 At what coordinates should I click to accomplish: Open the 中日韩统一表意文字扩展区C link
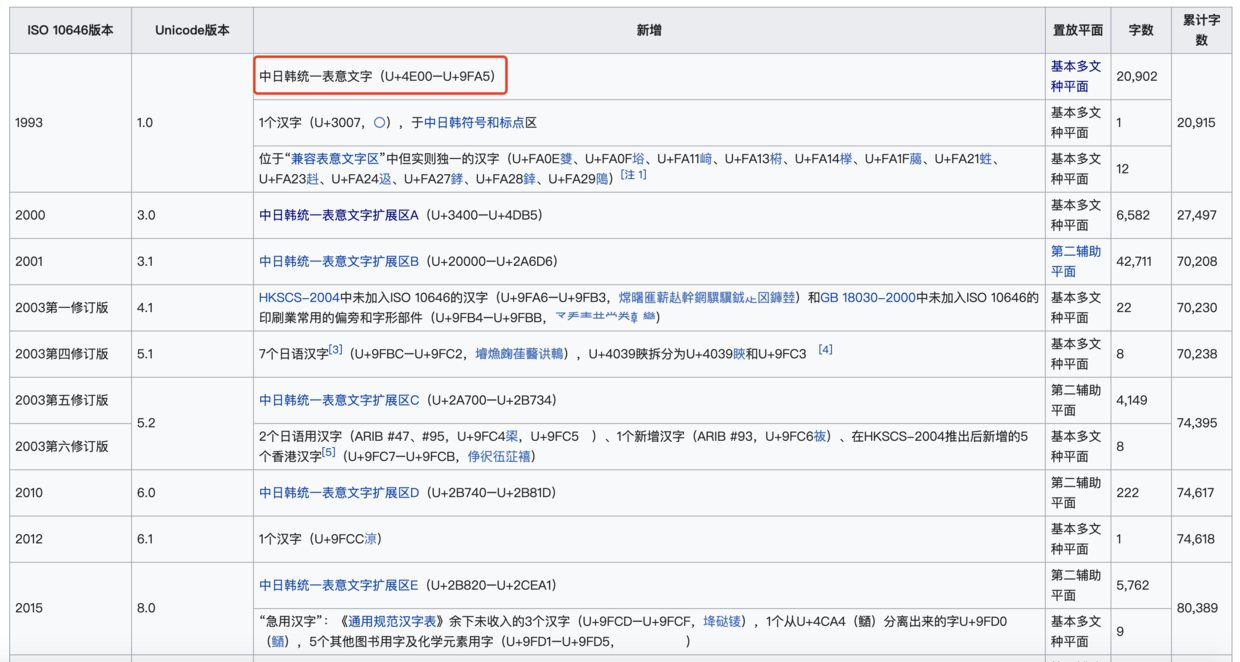coord(339,400)
